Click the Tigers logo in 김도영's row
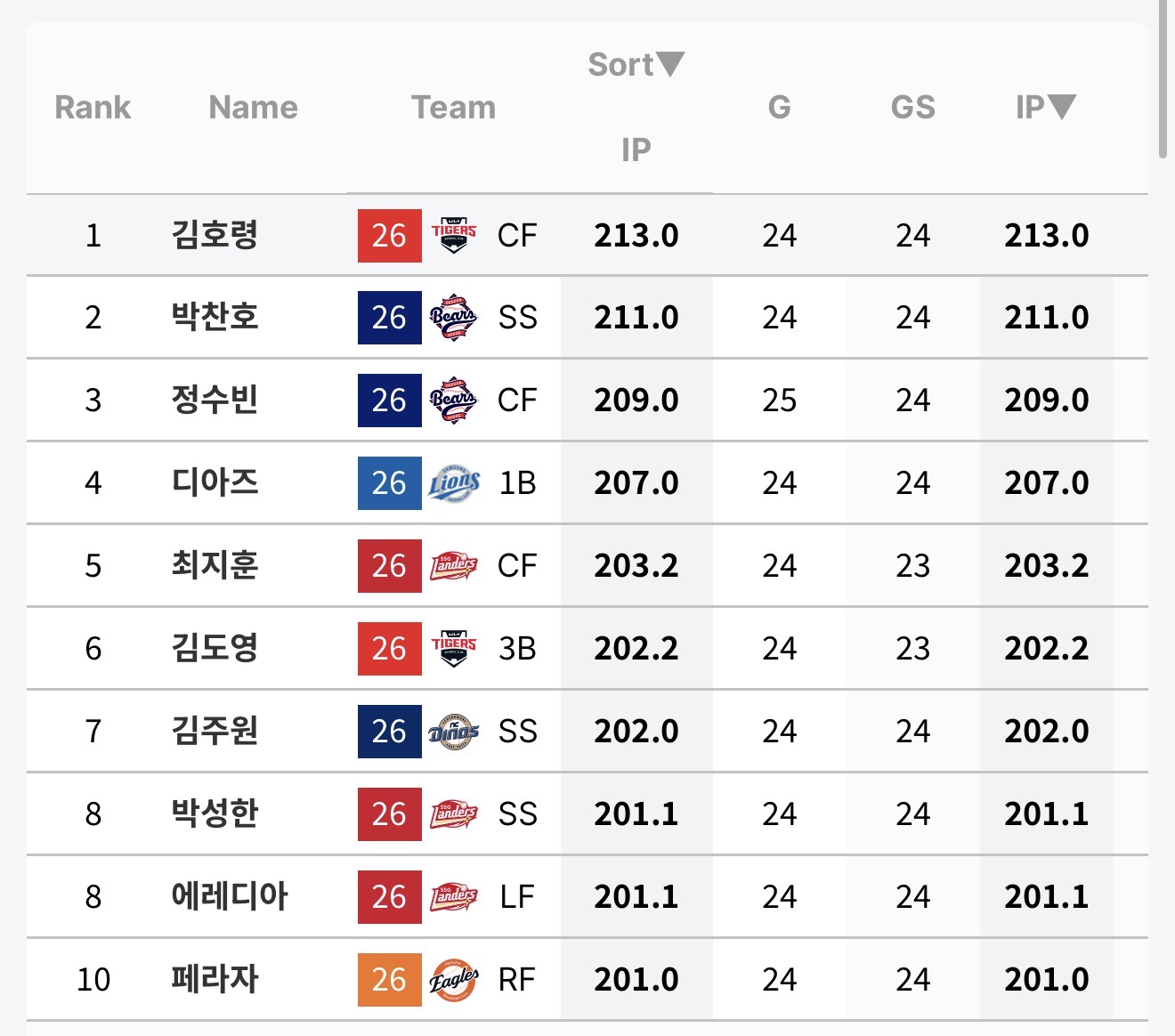This screenshot has height=1036, width=1175. coord(454,648)
